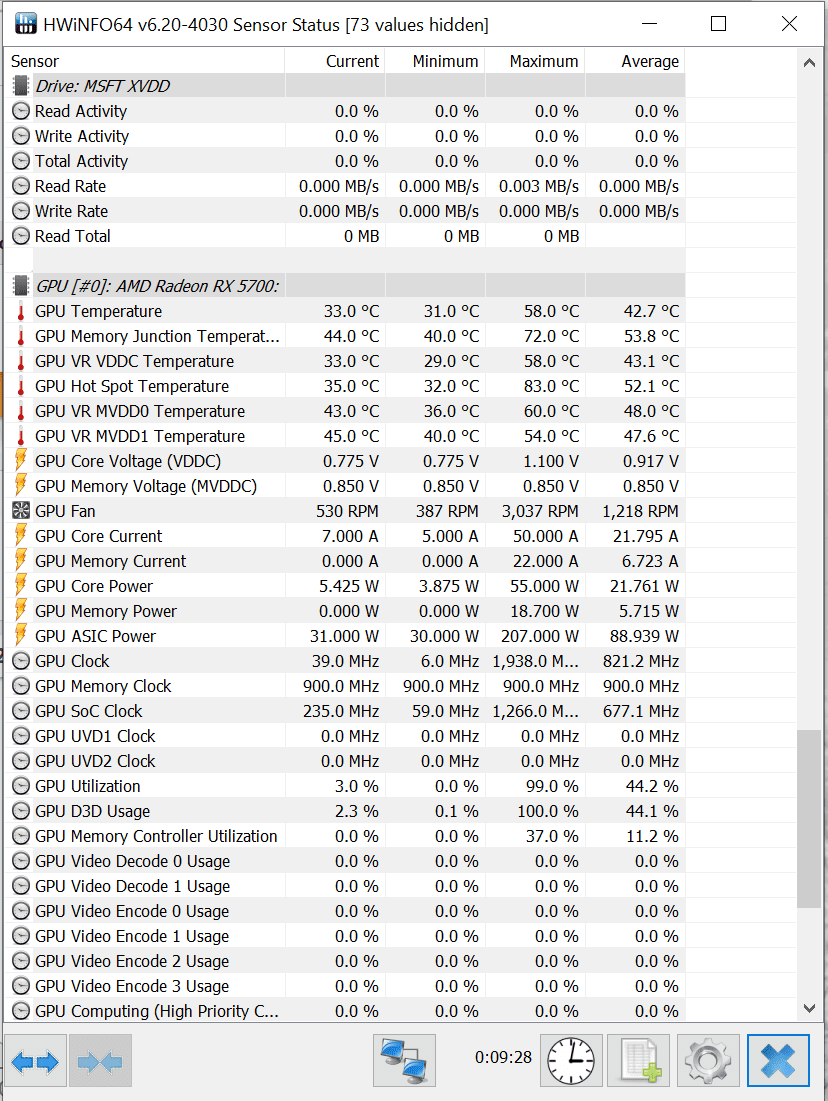Click the Average column header
This screenshot has height=1101, width=828.
coord(636,61)
